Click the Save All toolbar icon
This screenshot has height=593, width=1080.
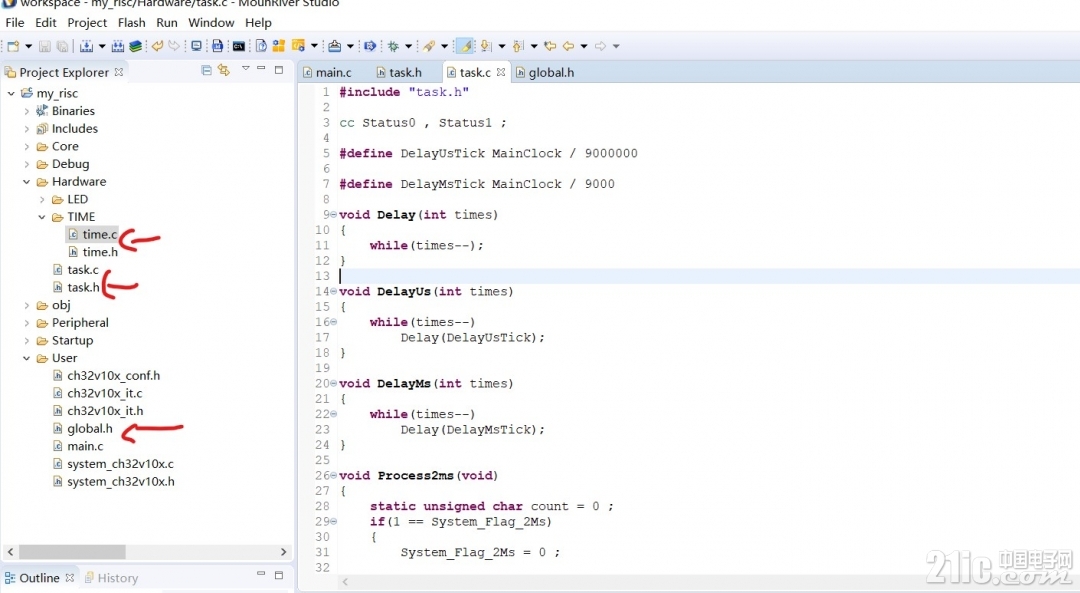(x=62, y=46)
